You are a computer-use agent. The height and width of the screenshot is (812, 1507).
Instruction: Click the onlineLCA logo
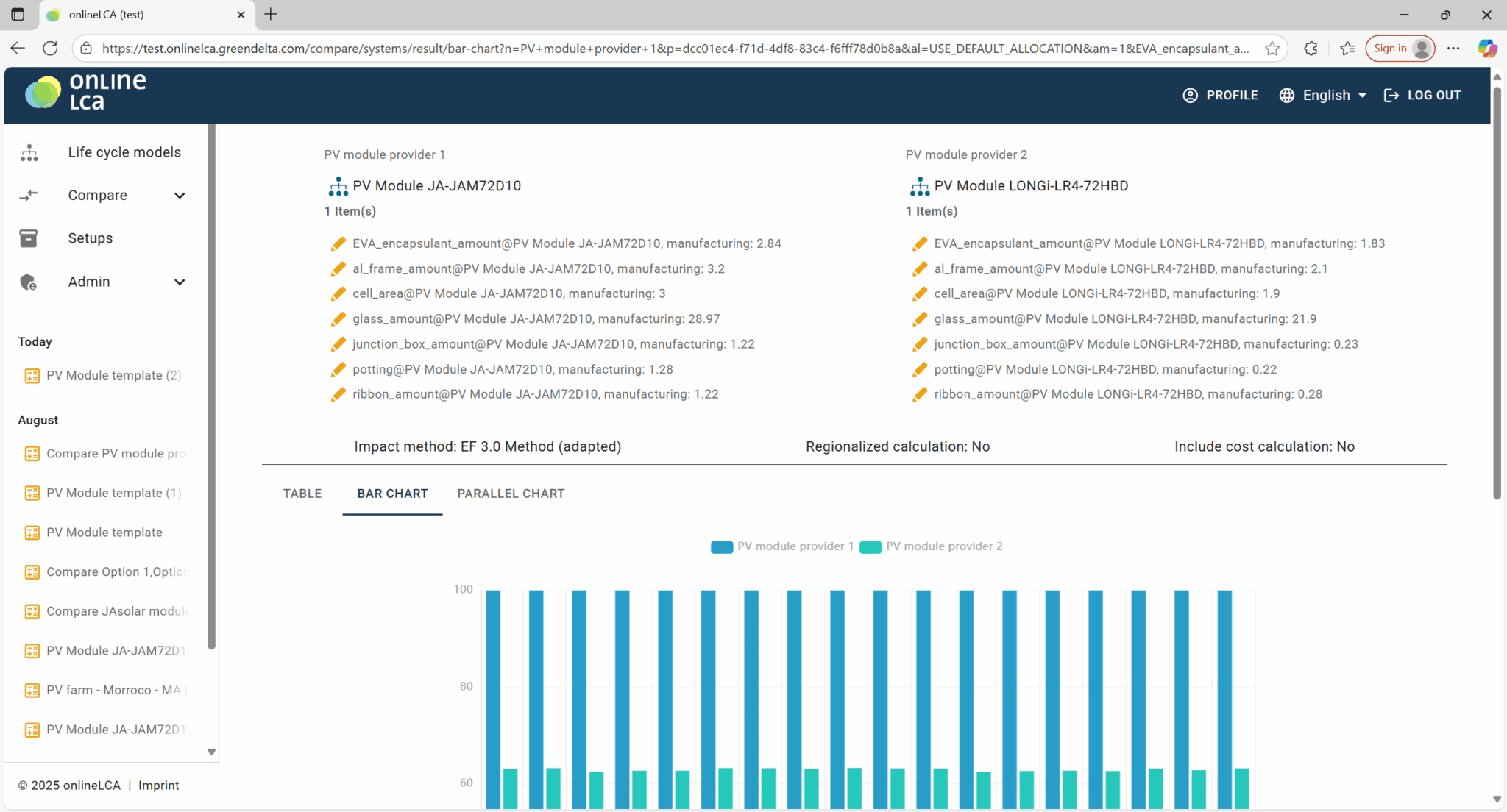click(x=86, y=93)
